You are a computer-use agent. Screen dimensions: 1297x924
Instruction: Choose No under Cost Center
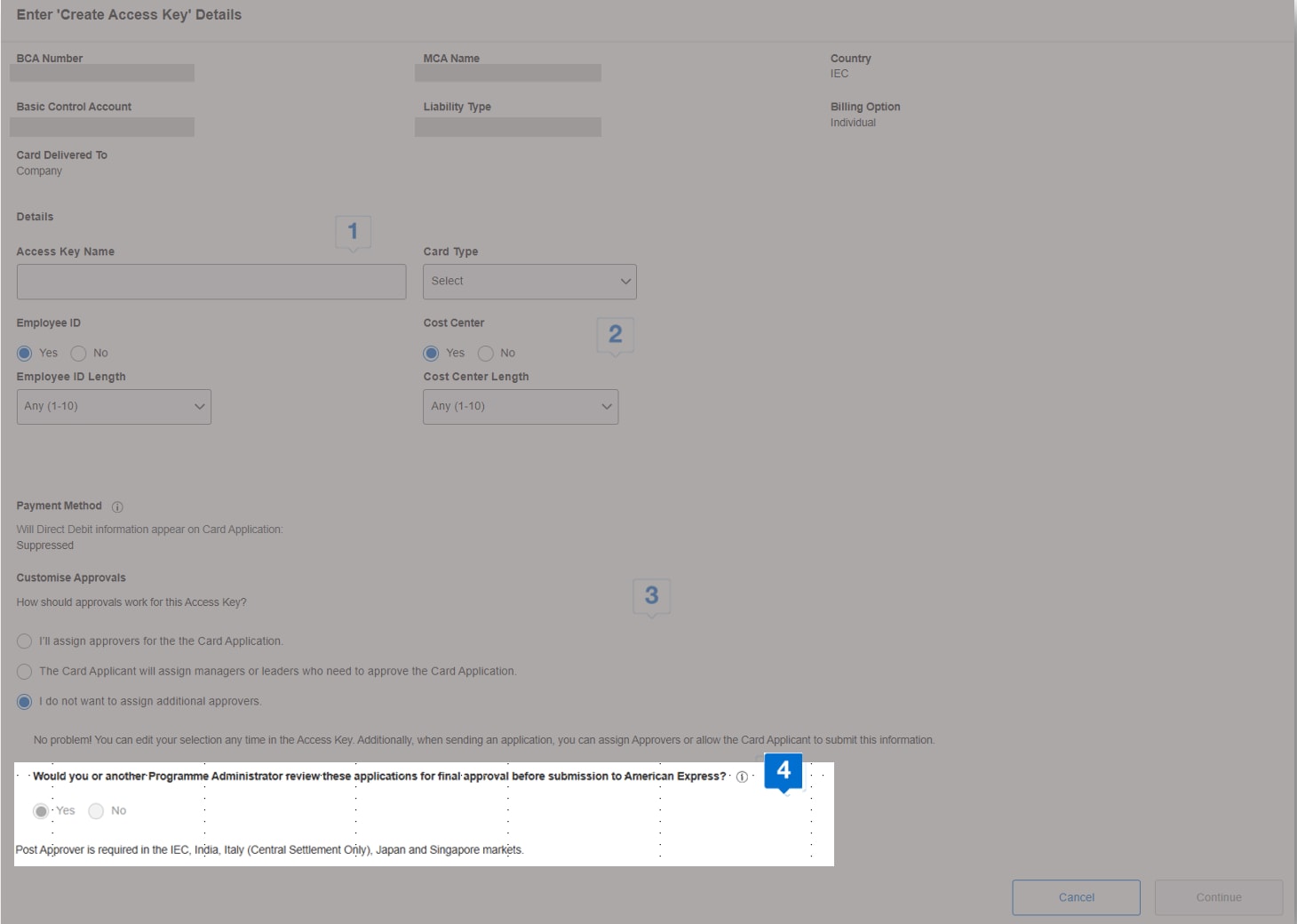[x=486, y=354]
